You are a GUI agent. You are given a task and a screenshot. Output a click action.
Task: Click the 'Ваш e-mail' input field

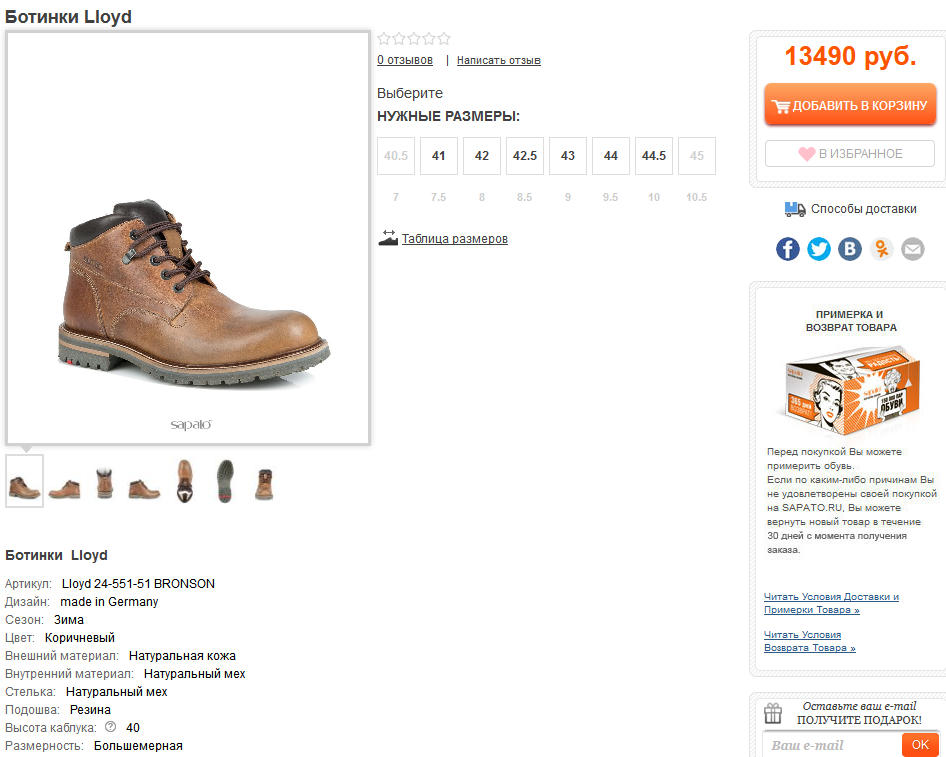click(x=833, y=745)
